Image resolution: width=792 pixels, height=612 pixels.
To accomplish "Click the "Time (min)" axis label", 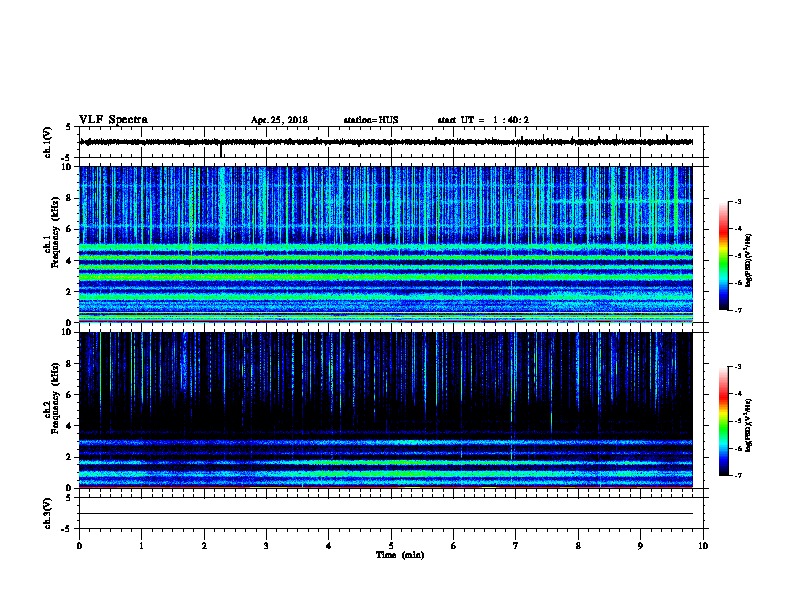I will 400,555.
